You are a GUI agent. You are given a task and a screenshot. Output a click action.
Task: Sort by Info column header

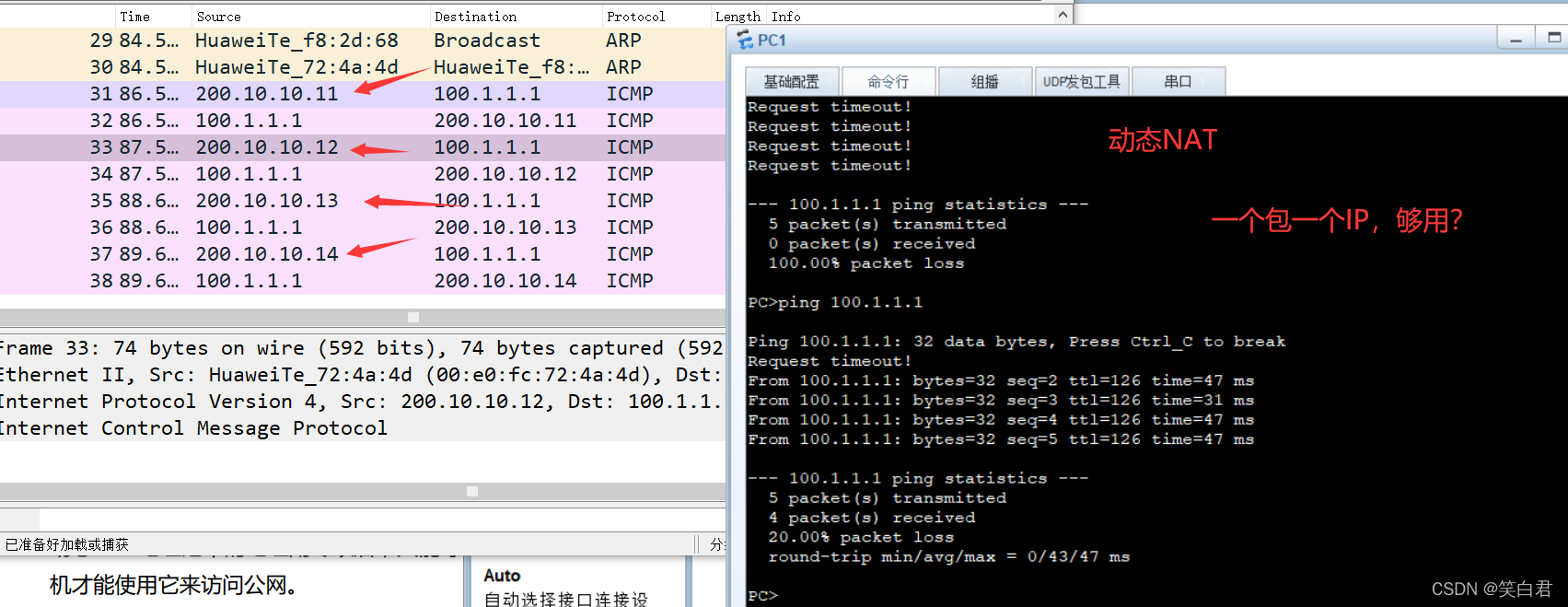[x=786, y=17]
